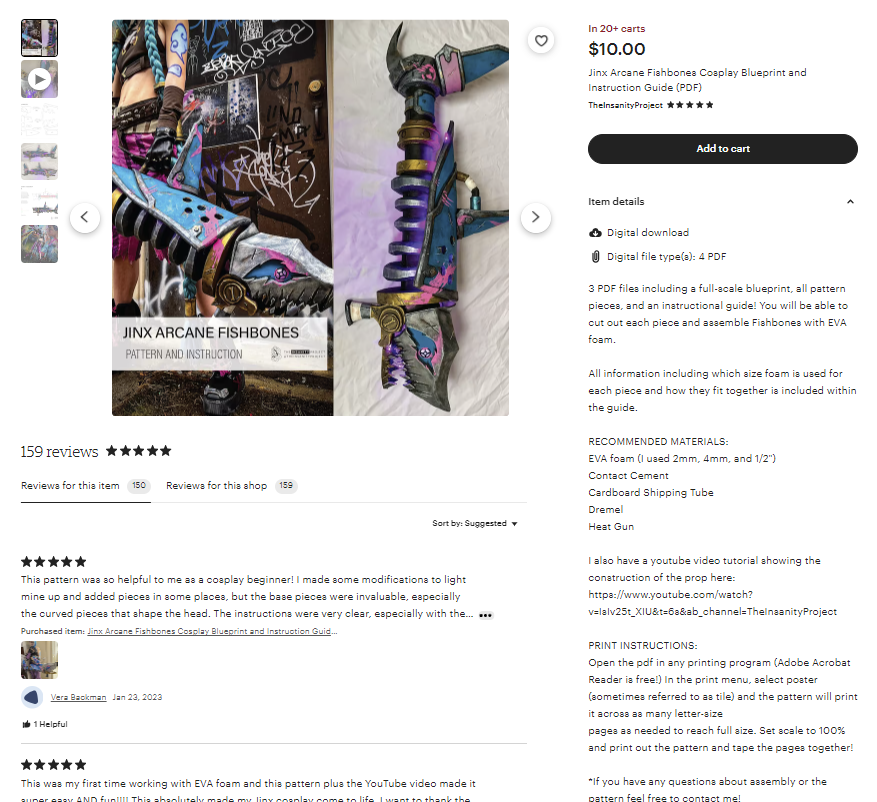
Task: Play the product video thumbnail
Action: coord(39,79)
